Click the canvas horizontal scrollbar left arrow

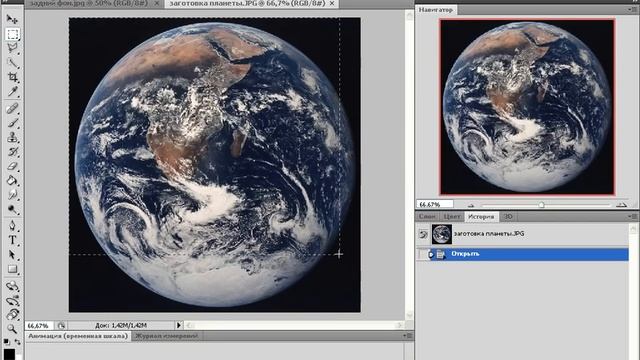click(189, 325)
